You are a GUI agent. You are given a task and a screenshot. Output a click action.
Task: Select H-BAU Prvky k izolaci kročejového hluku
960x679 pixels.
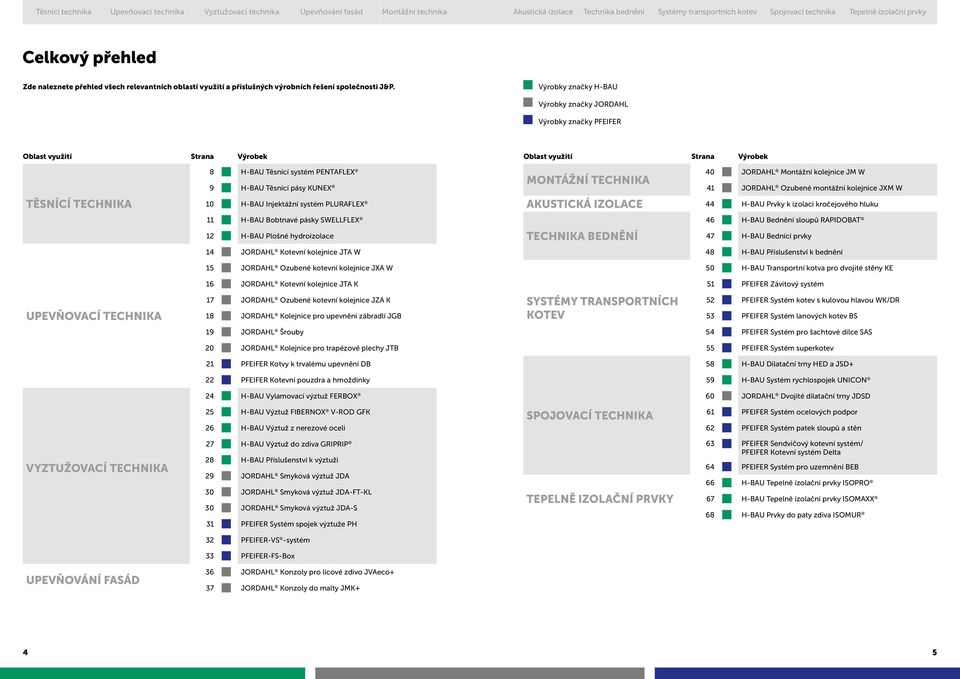(809, 204)
